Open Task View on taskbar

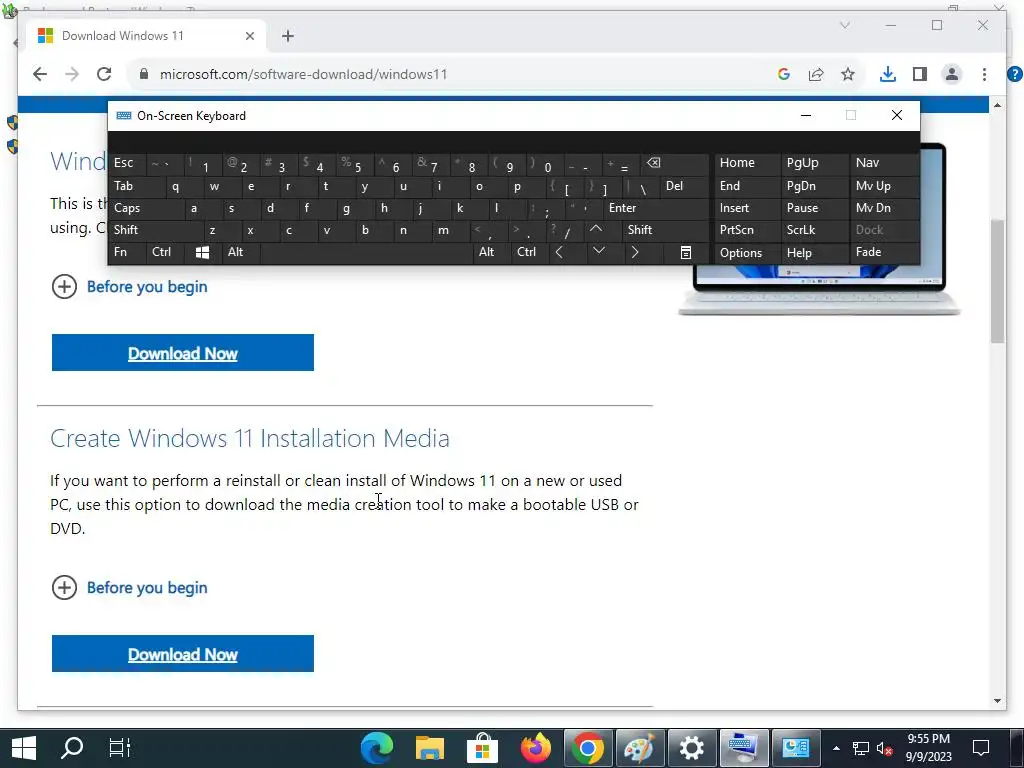coord(120,748)
